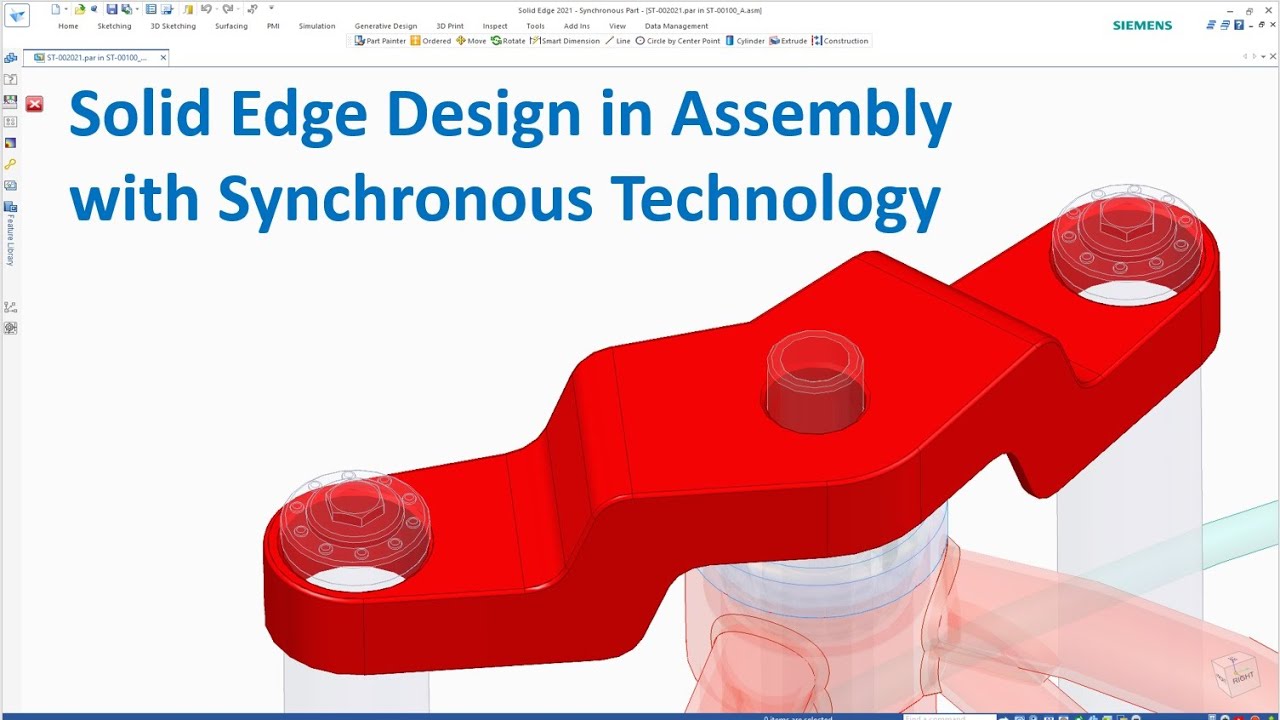Switch to the Ordered environment

tap(431, 41)
